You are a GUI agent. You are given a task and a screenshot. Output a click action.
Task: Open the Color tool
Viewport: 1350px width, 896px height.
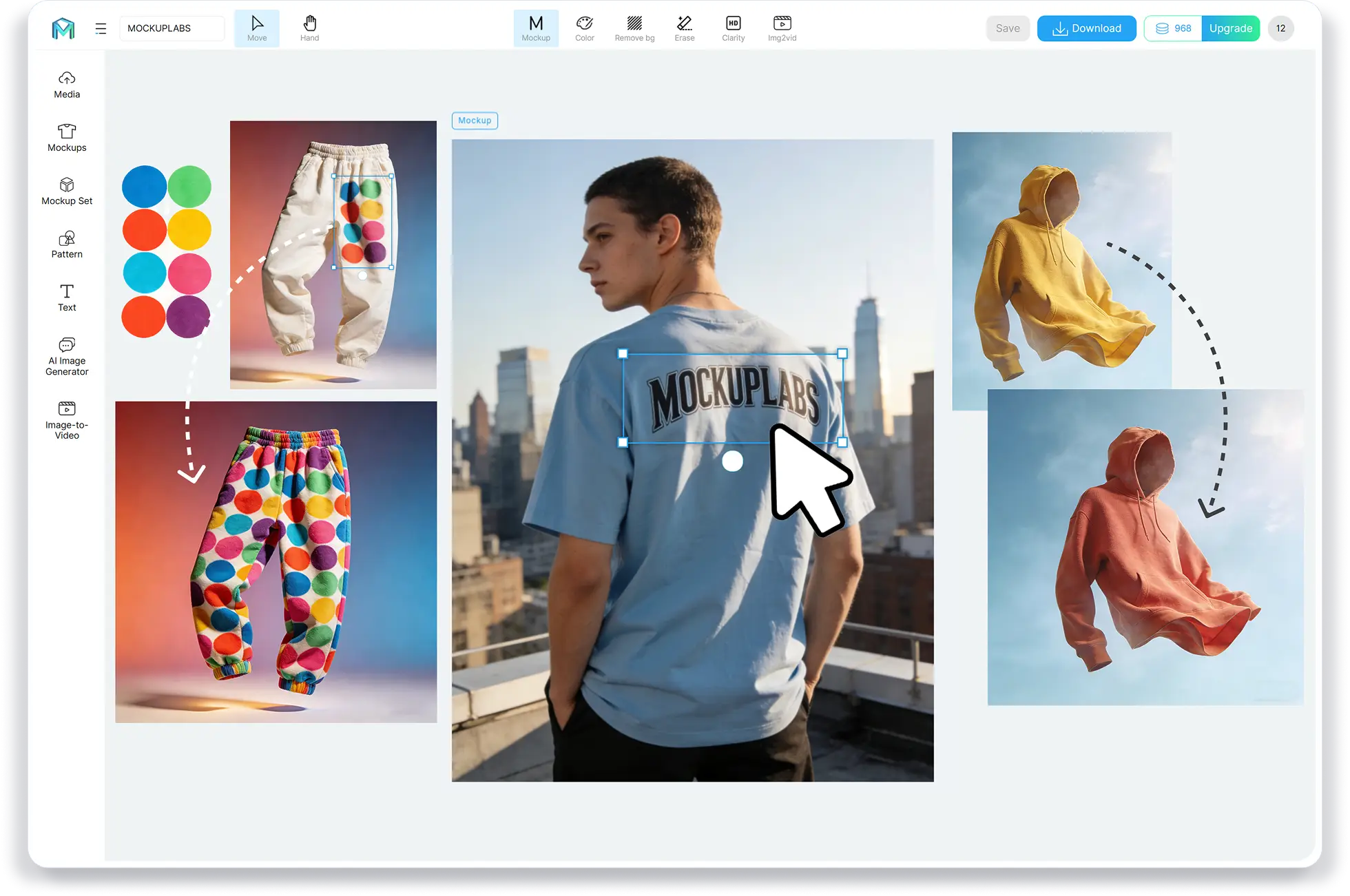click(584, 28)
